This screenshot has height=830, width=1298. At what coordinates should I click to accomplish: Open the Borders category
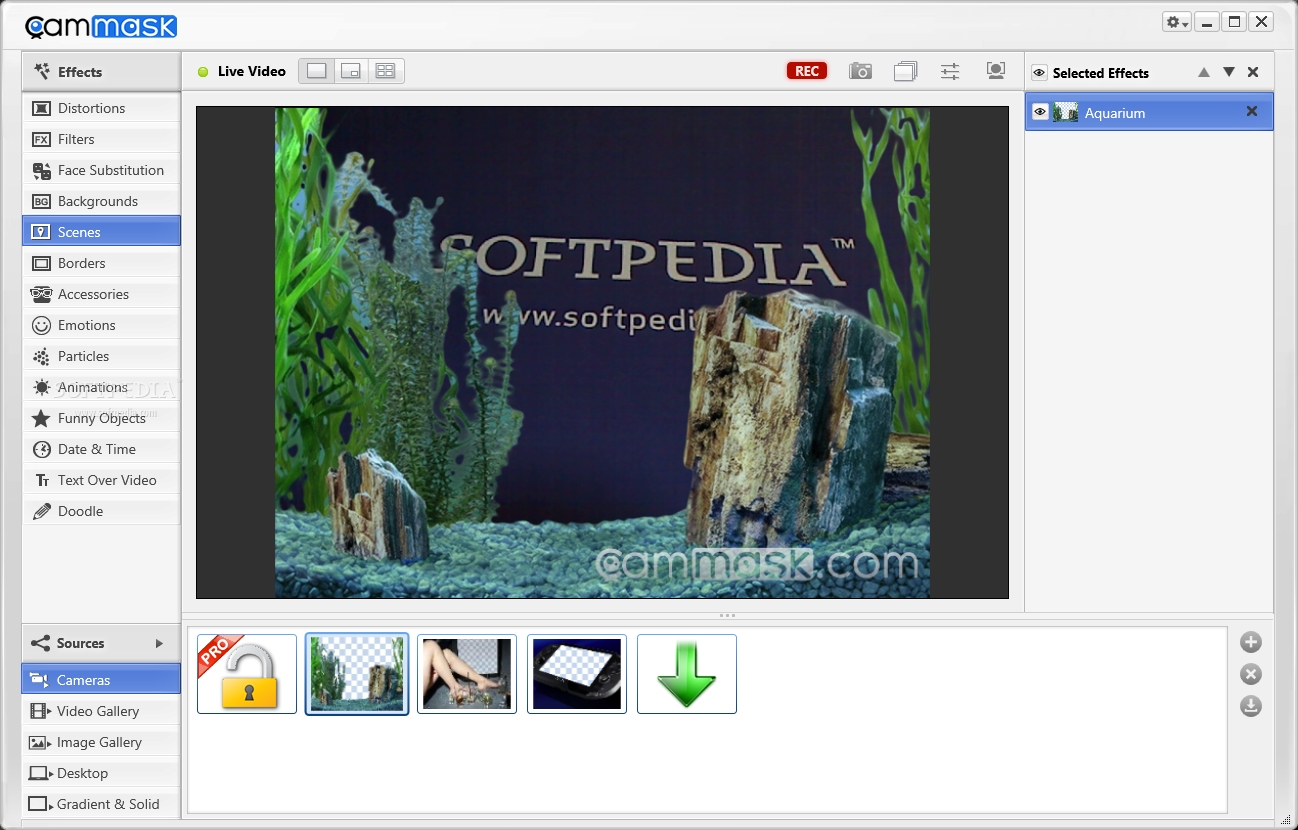click(101, 263)
